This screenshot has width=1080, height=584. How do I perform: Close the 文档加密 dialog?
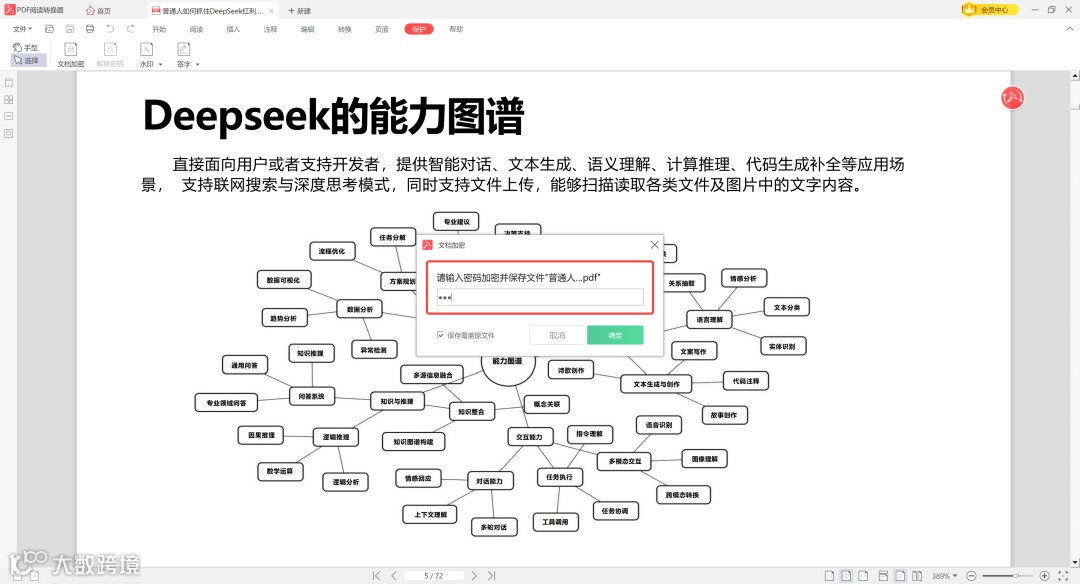coord(654,244)
